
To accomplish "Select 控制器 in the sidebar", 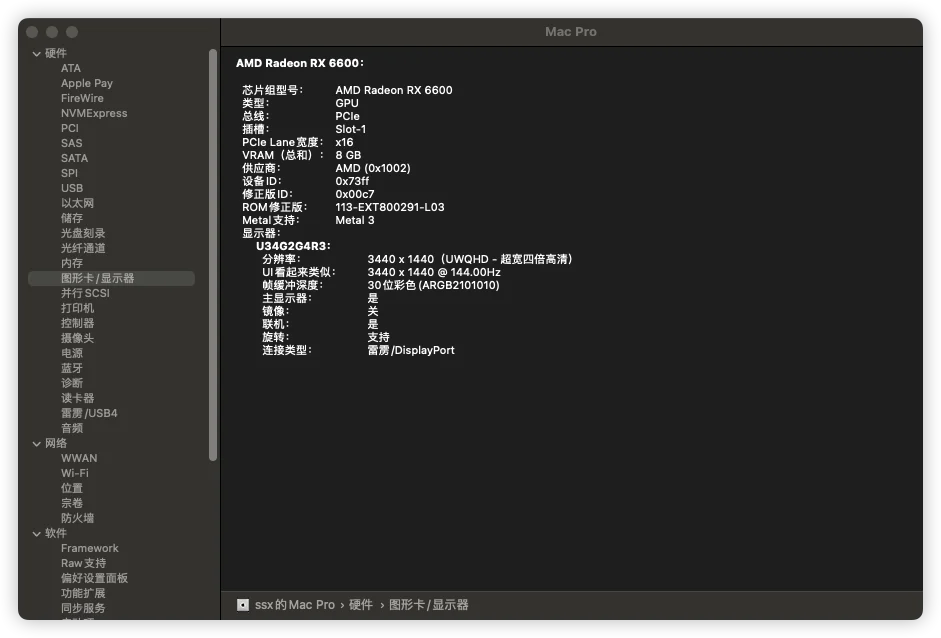I will coord(77,324).
